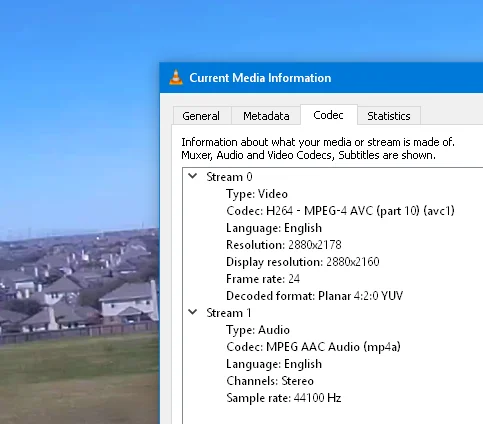The width and height of the screenshot is (483, 424).
Task: Select the Type: Audio row
Action: coord(258,330)
